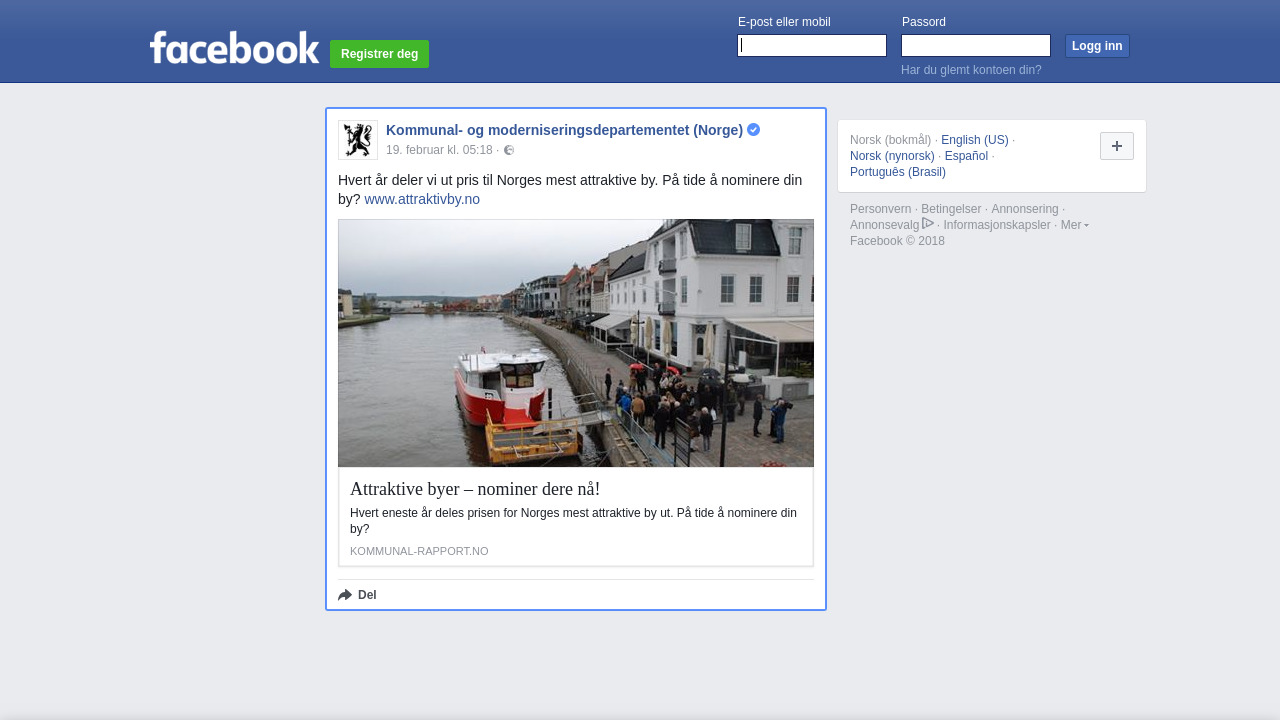Expand the Mer footer dropdown

[1075, 225]
